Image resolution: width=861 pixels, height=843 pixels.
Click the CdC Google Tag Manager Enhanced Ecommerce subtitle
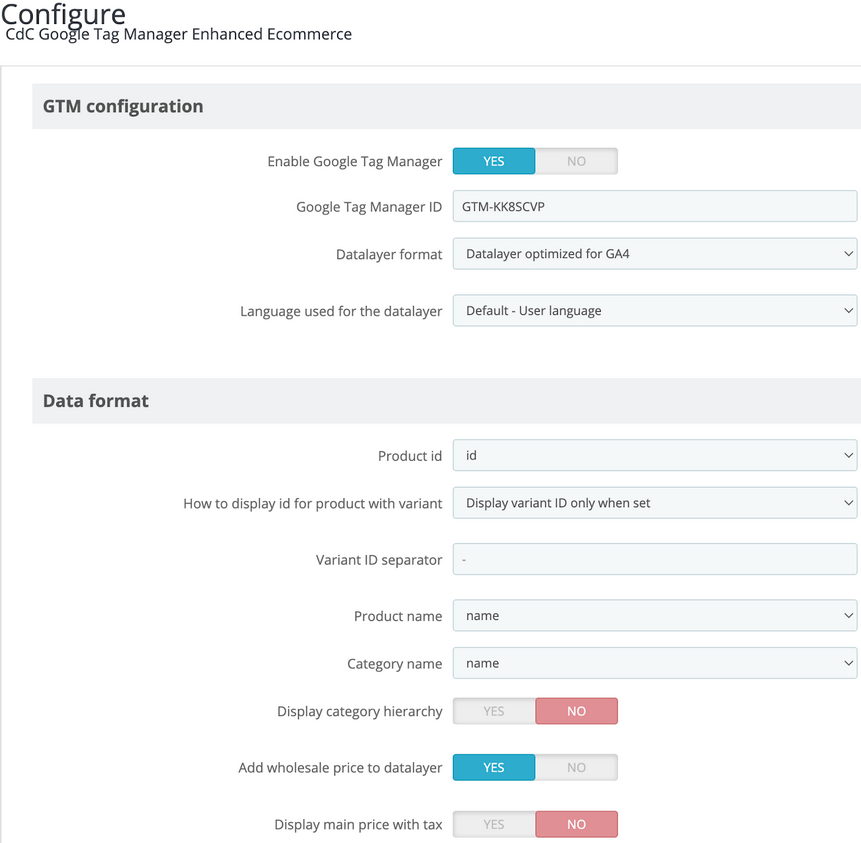[x=179, y=34]
